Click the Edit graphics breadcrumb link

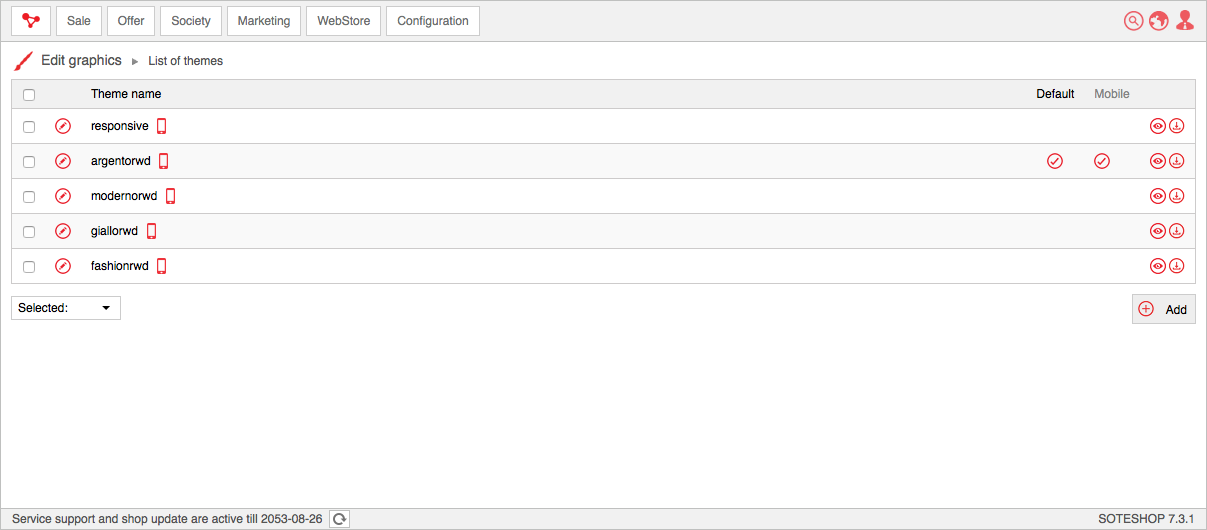81,61
